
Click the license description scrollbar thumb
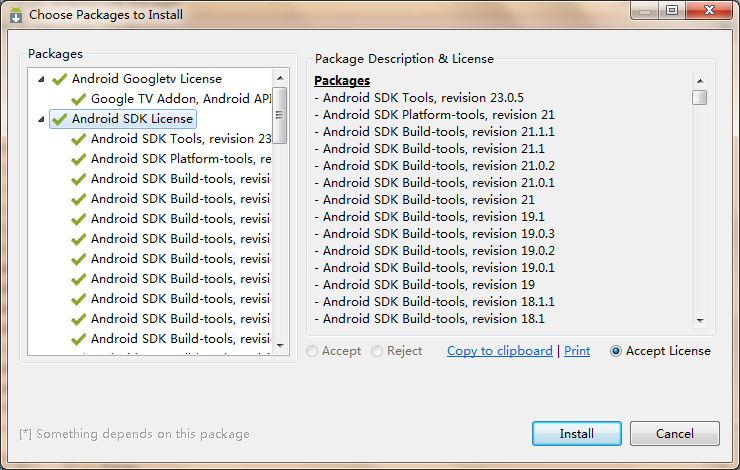[x=699, y=97]
